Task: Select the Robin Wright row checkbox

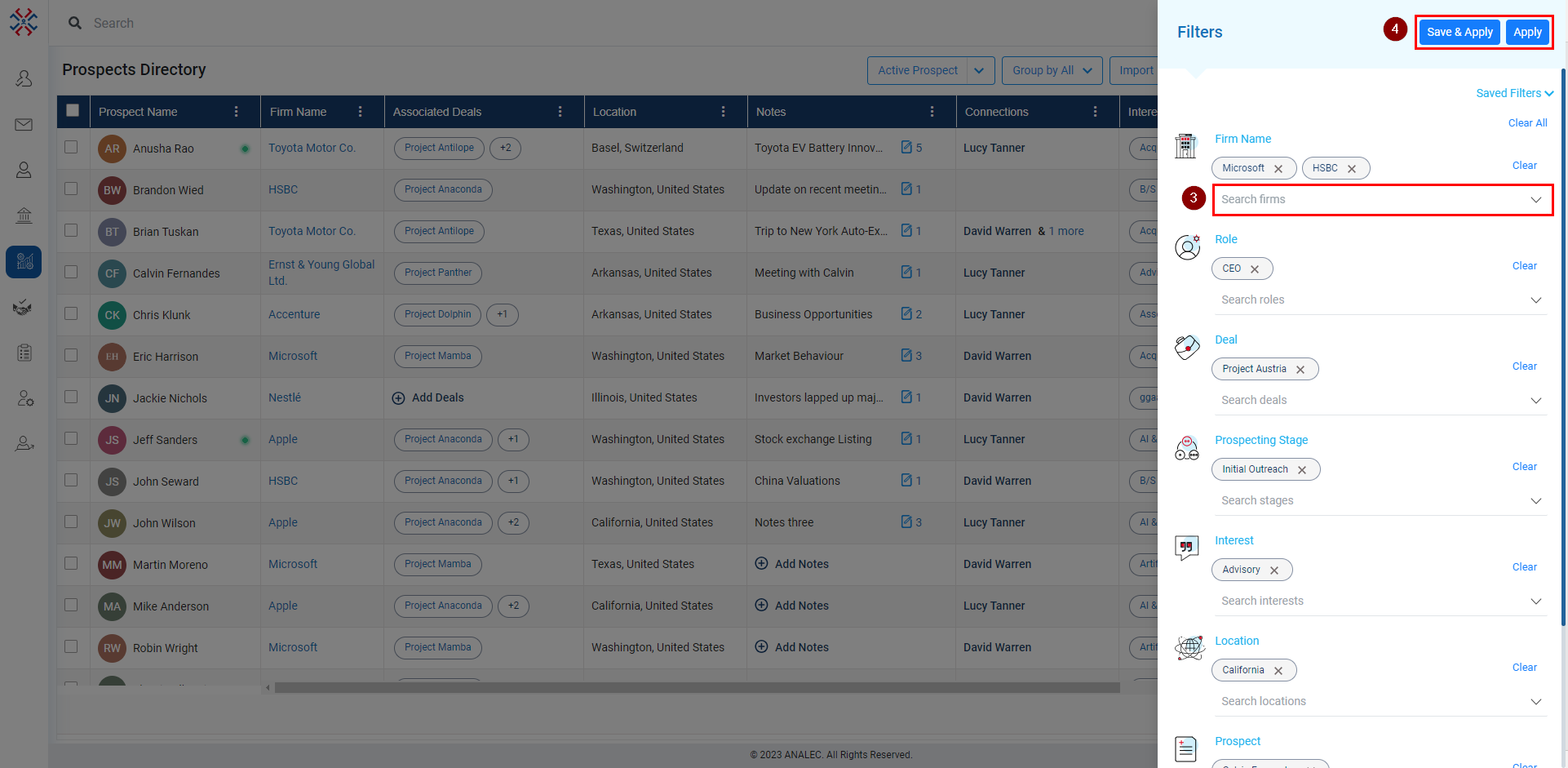Action: click(x=71, y=646)
